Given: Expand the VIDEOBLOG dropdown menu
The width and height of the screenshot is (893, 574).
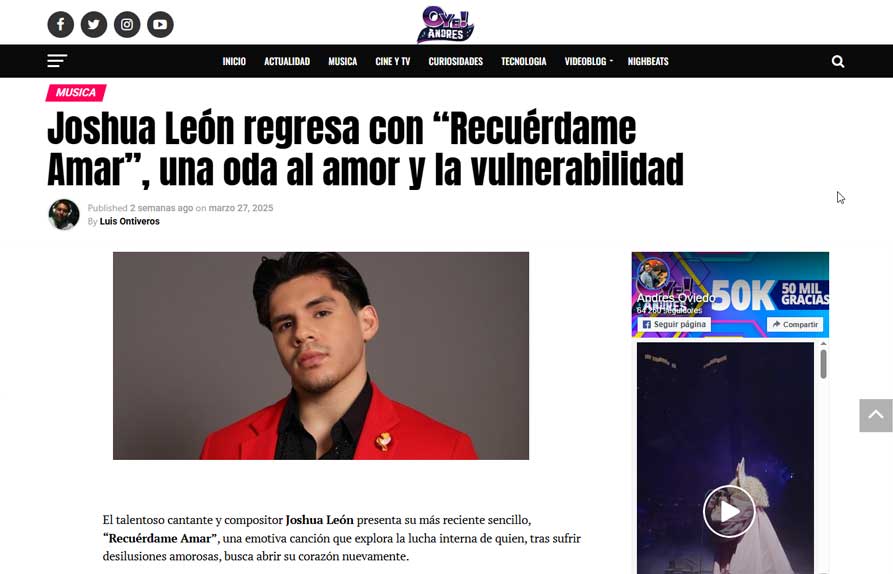Looking at the screenshot, I should click(588, 62).
